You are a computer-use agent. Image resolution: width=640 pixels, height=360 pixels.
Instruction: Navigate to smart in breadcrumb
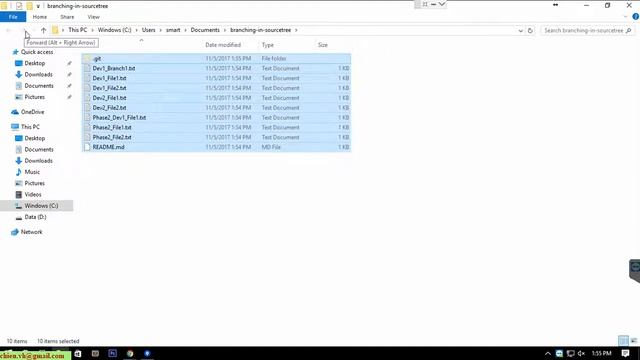[x=173, y=30]
